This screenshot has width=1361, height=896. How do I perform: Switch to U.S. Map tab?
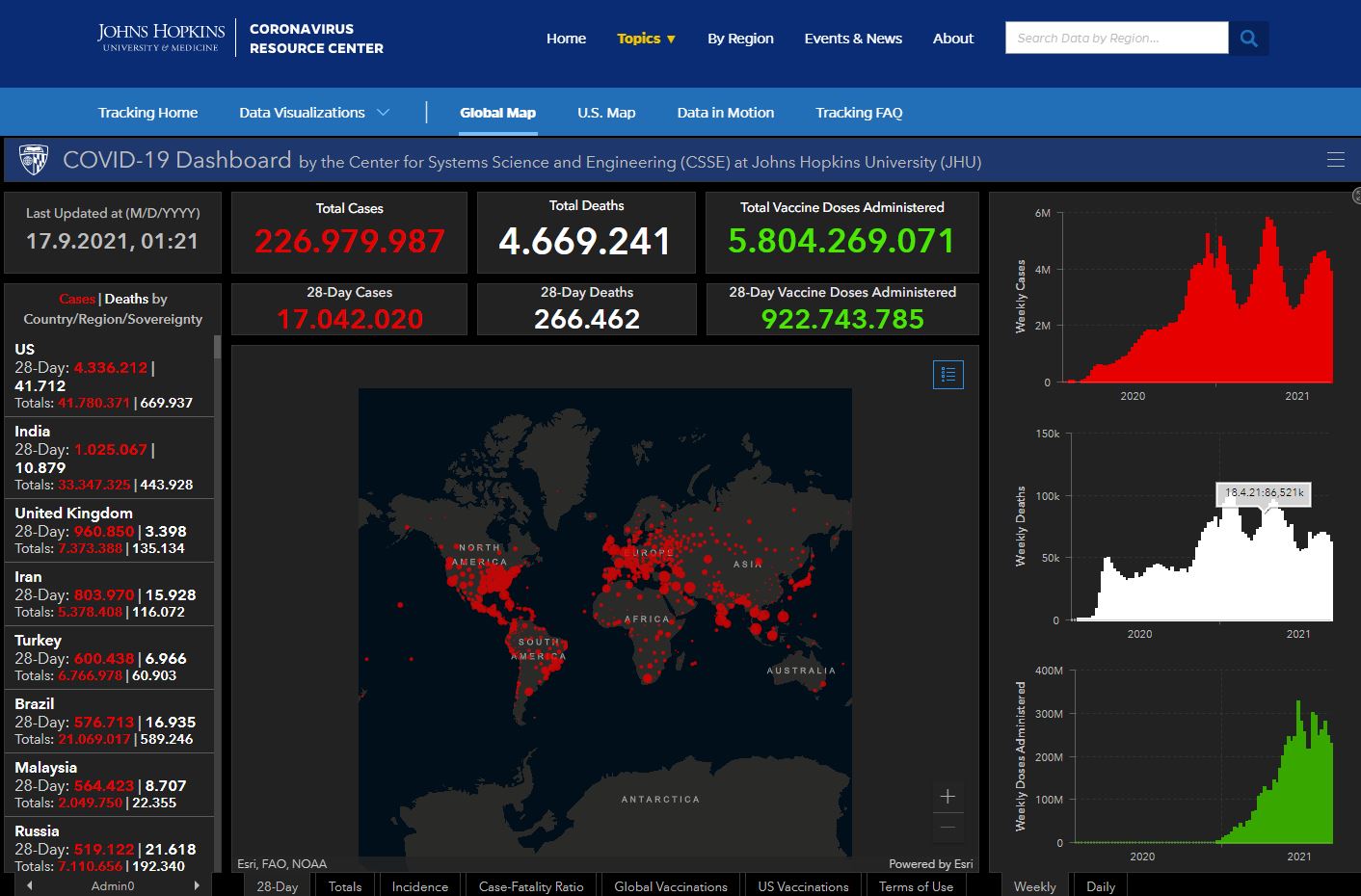point(606,113)
